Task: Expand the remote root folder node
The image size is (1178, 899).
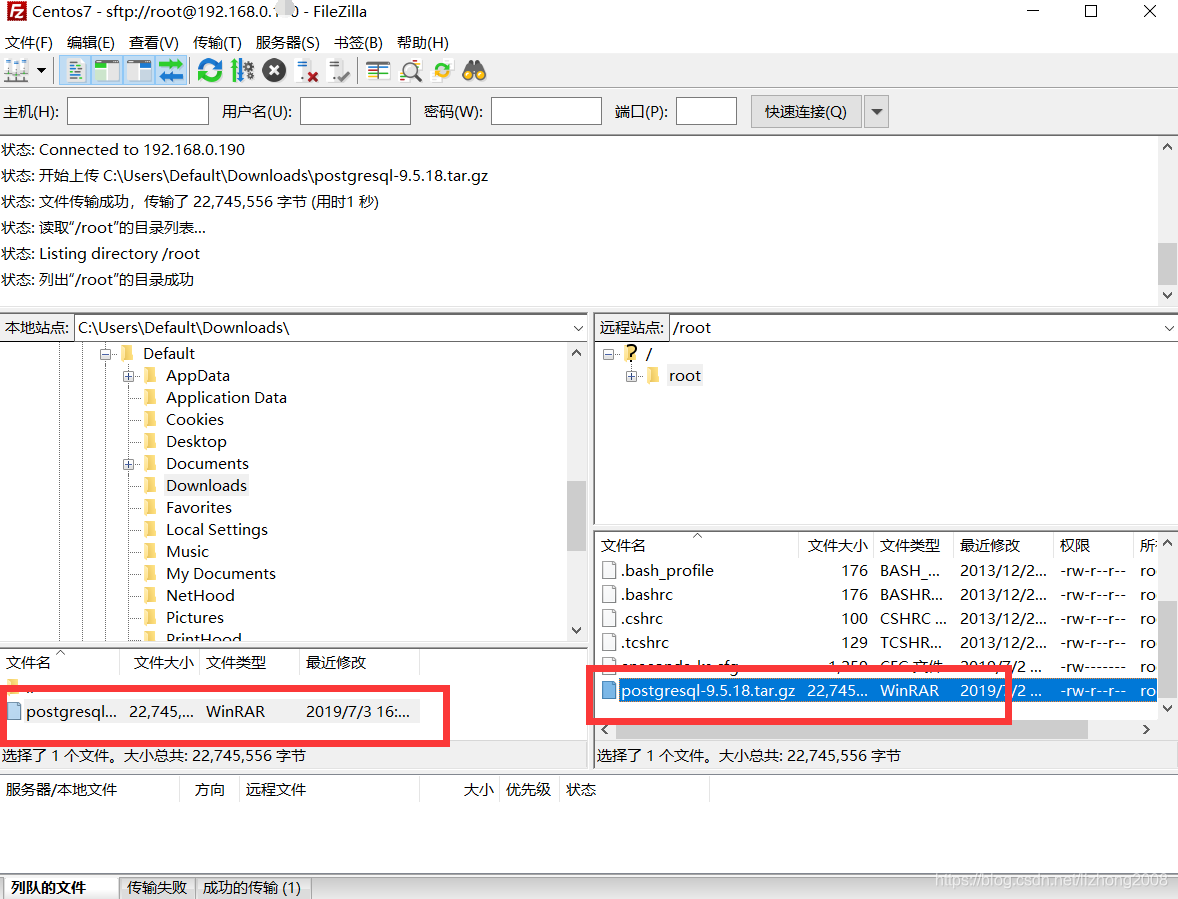Action: [x=631, y=376]
